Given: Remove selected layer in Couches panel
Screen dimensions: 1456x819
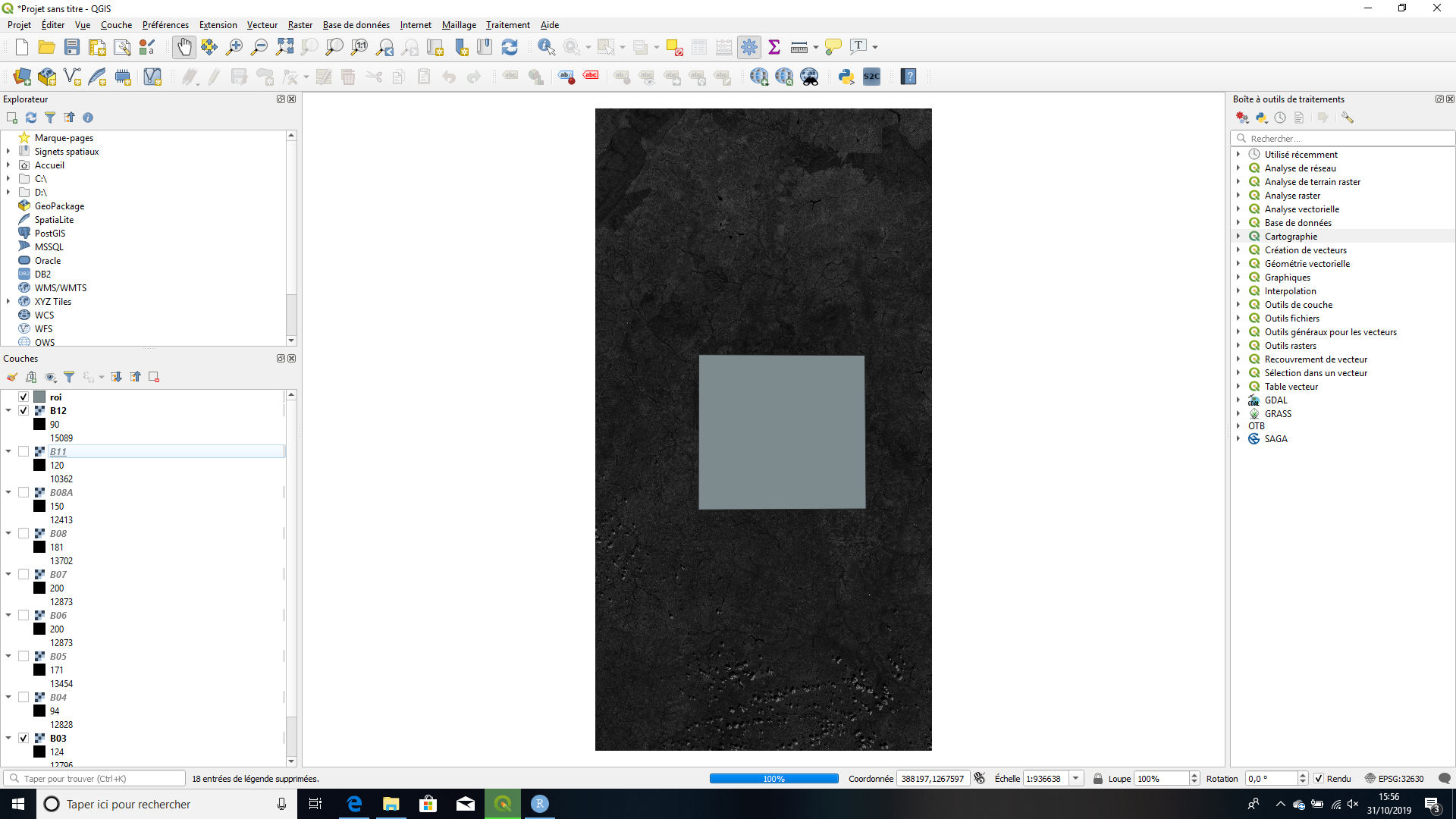Looking at the screenshot, I should (x=154, y=377).
